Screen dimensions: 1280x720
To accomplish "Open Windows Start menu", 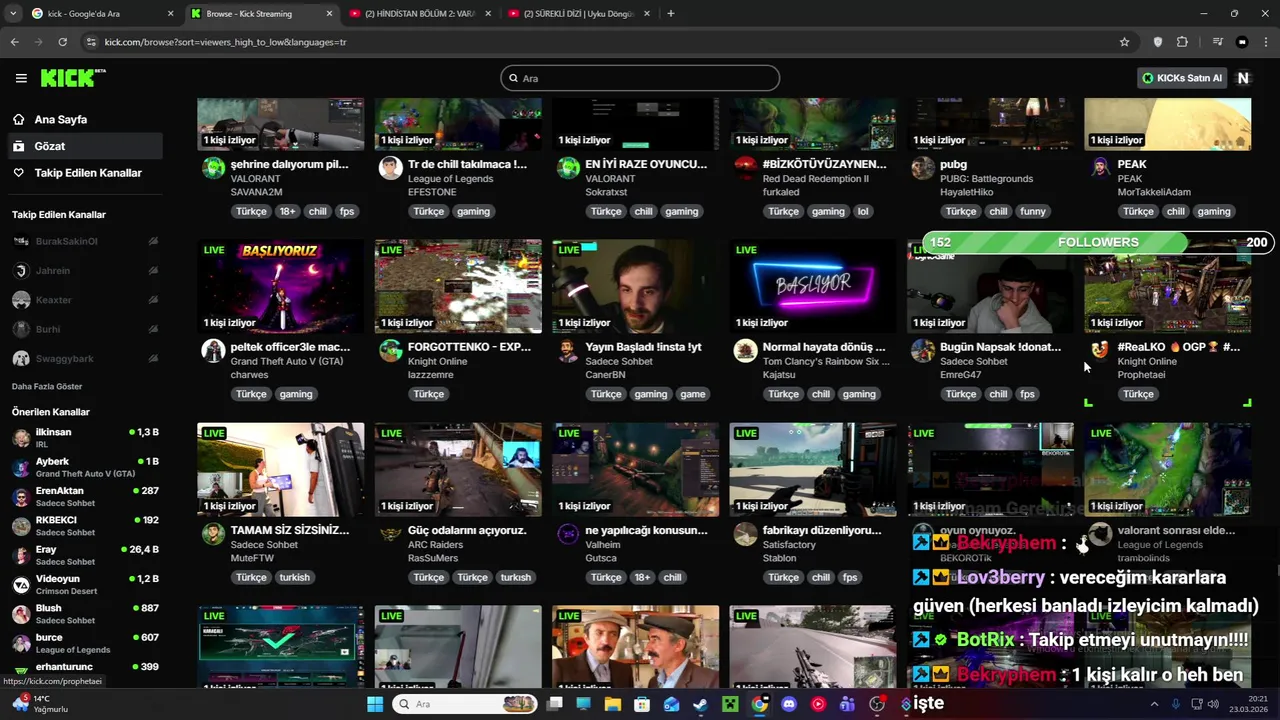I will [375, 704].
